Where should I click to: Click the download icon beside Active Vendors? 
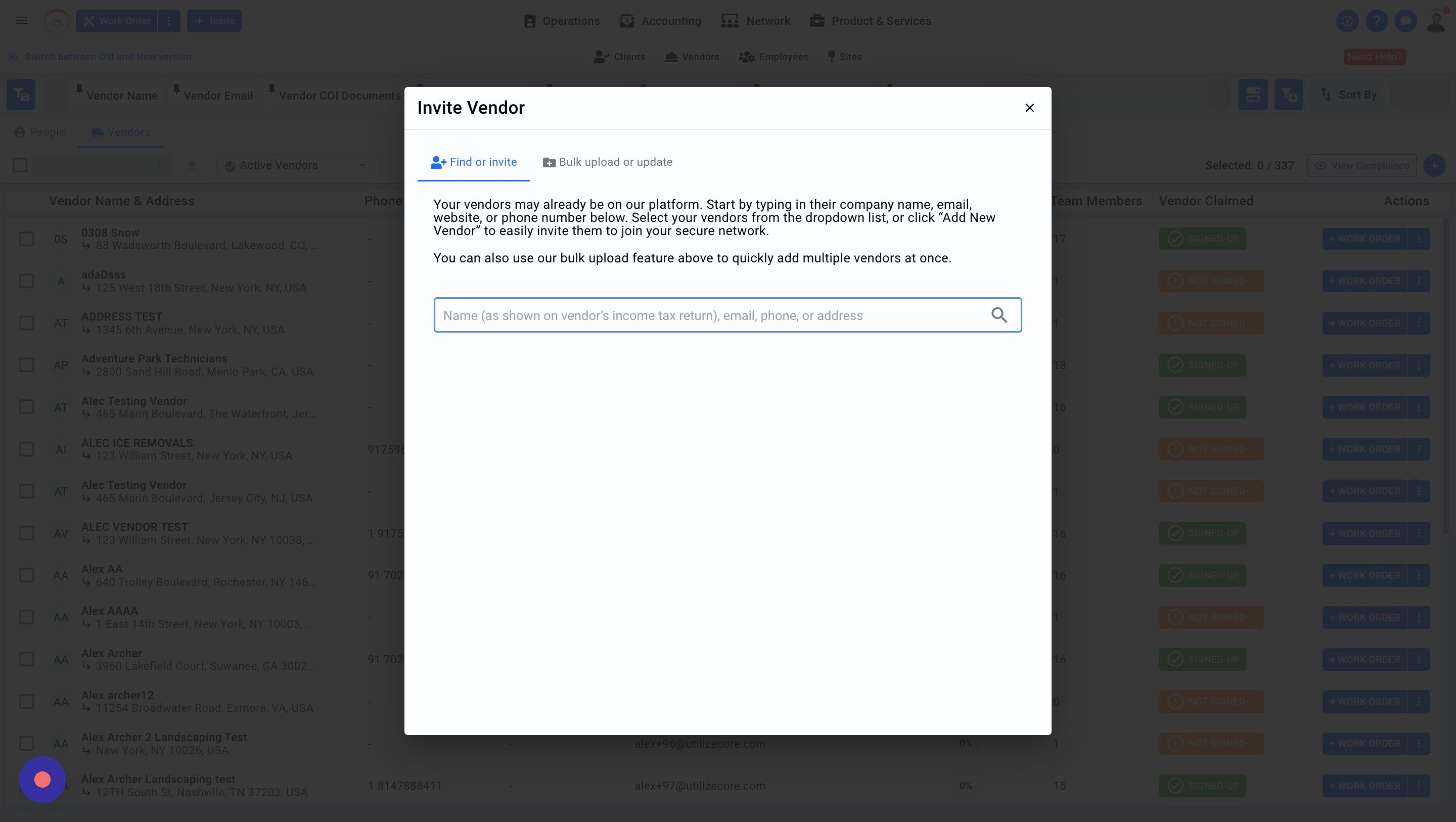click(192, 165)
